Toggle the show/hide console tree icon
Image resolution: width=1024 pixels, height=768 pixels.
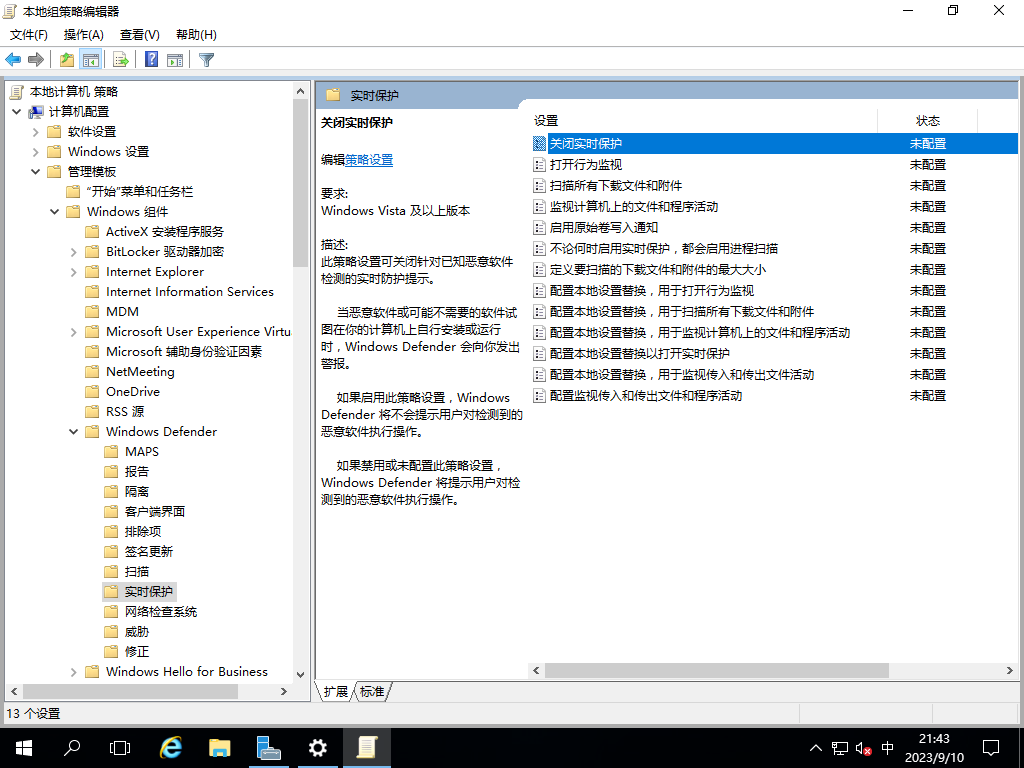pyautogui.click(x=91, y=59)
